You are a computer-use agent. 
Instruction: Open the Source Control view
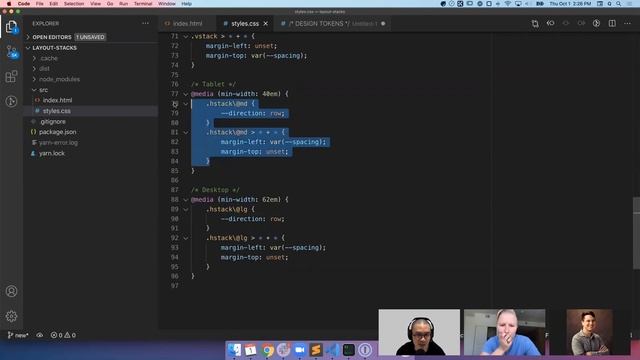(x=11, y=52)
